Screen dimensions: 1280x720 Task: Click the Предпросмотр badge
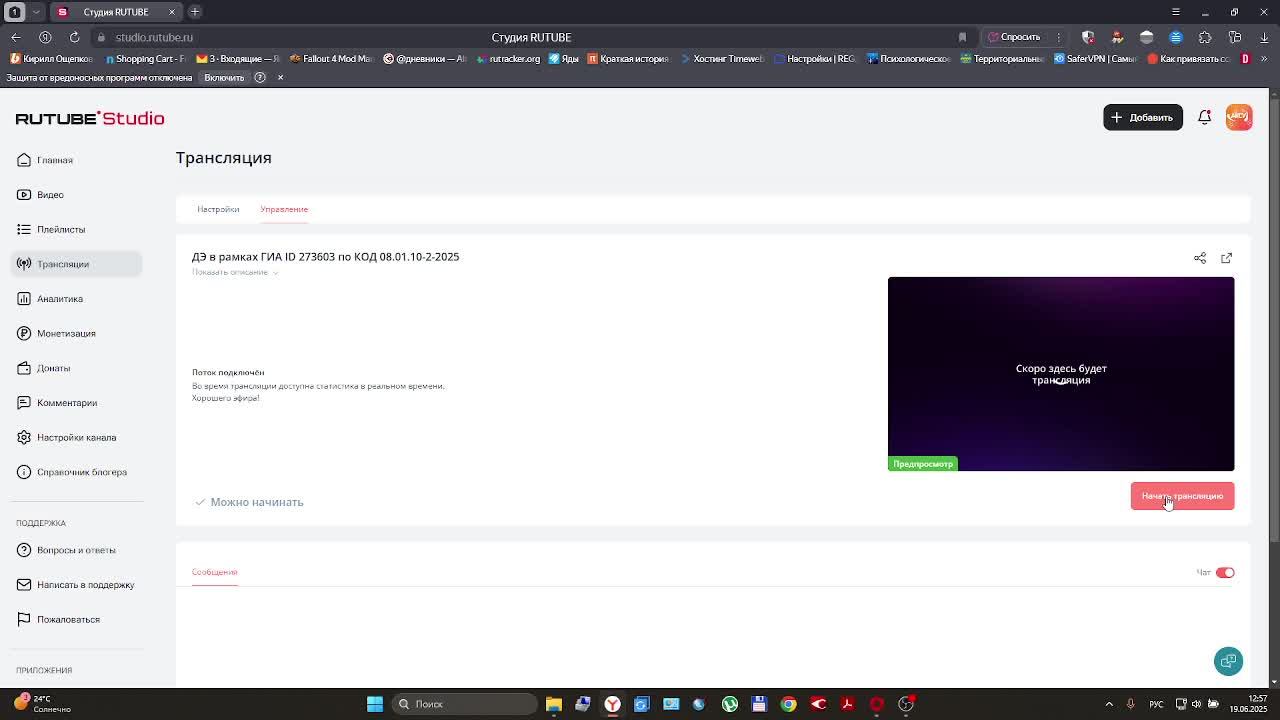pos(923,464)
